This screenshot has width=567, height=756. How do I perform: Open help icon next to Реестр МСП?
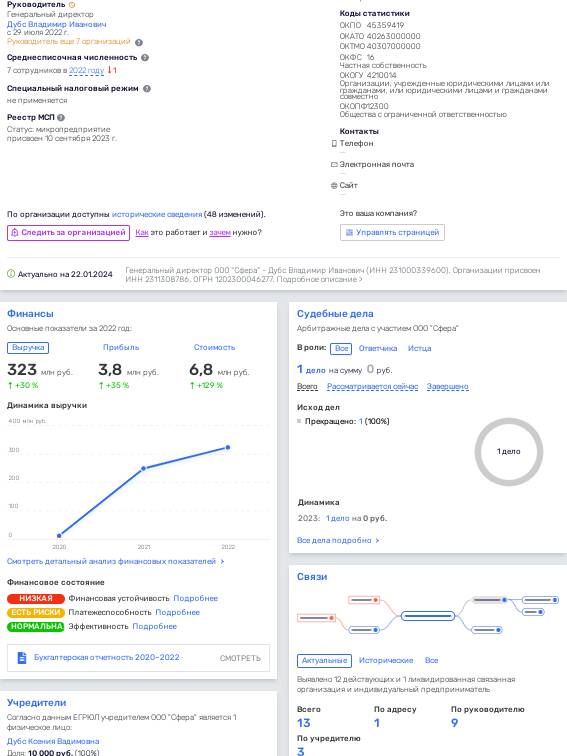61,118
